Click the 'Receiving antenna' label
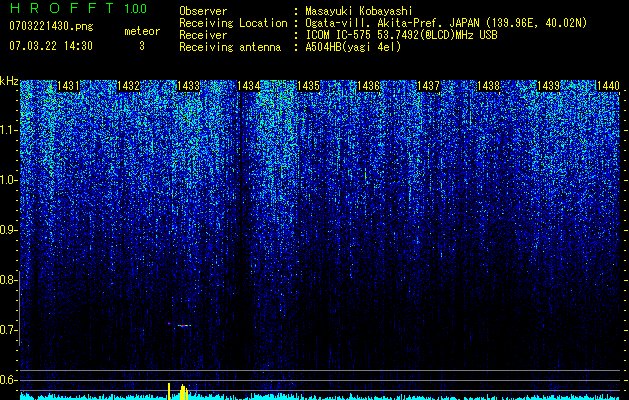This screenshot has height=400, width=629. click(230, 47)
